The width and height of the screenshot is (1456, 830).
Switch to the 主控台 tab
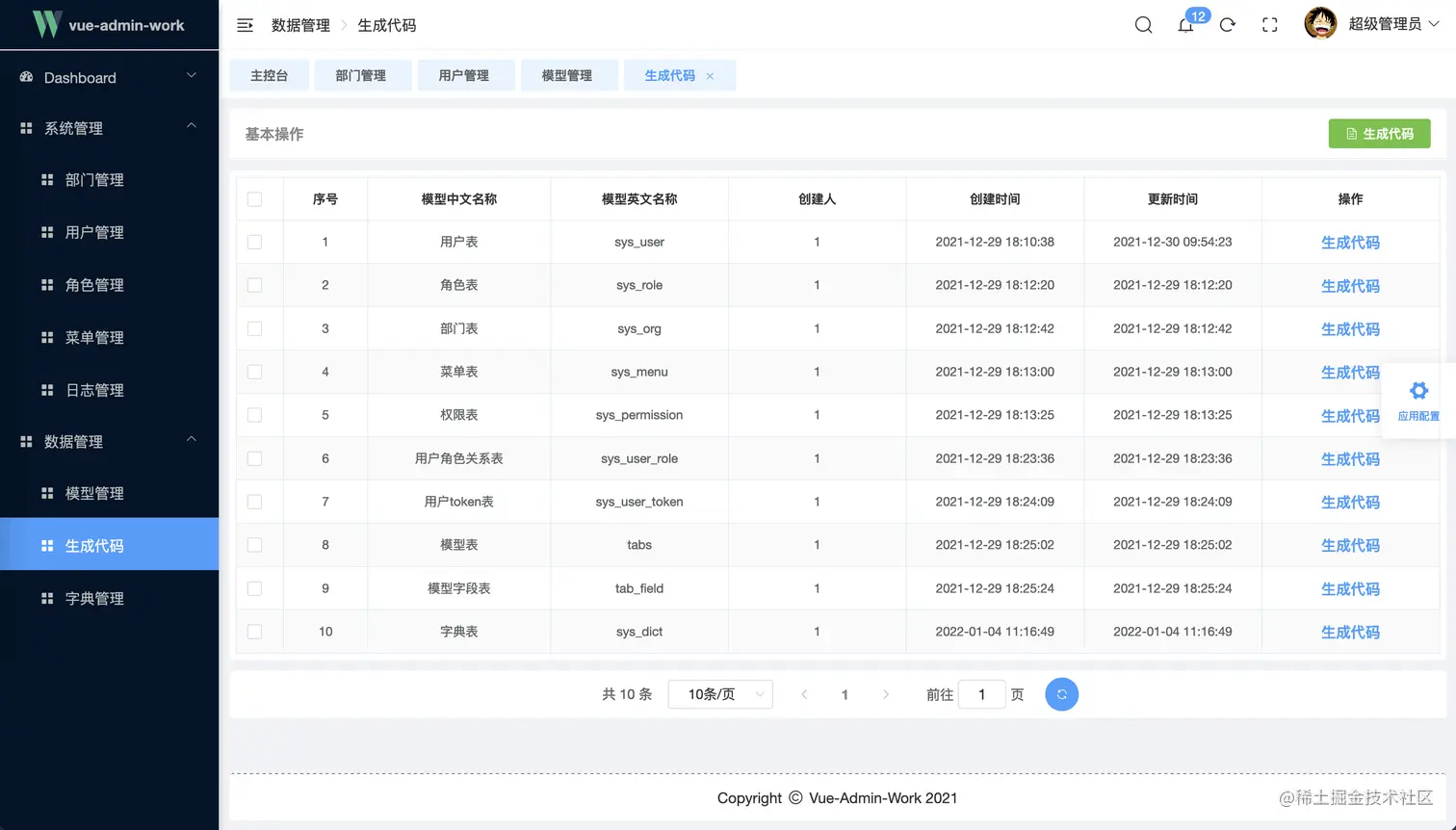pos(269,74)
